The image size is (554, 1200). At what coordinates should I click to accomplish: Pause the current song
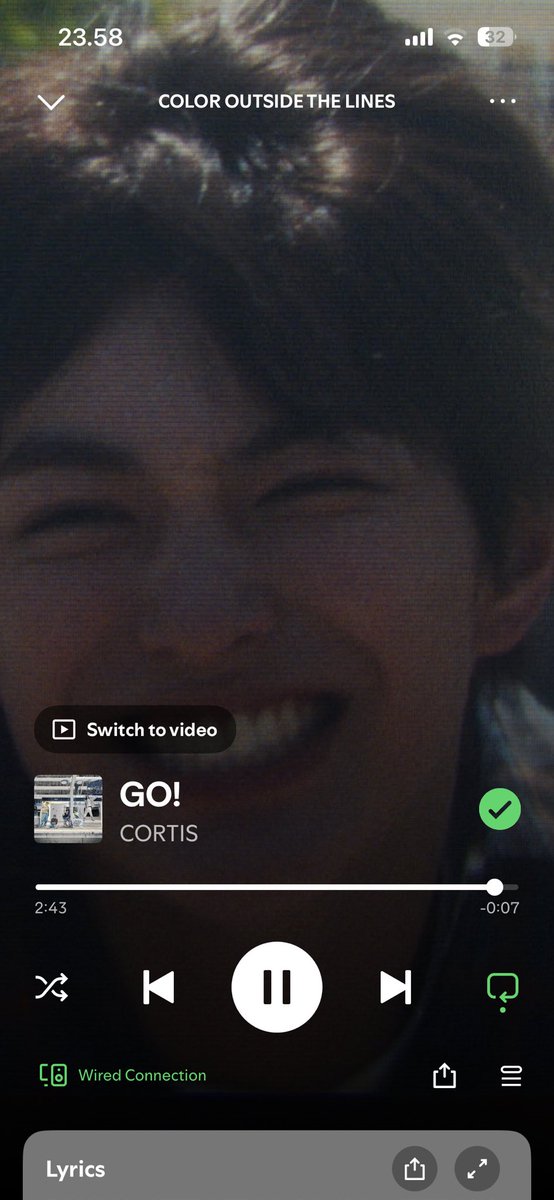(x=277, y=987)
